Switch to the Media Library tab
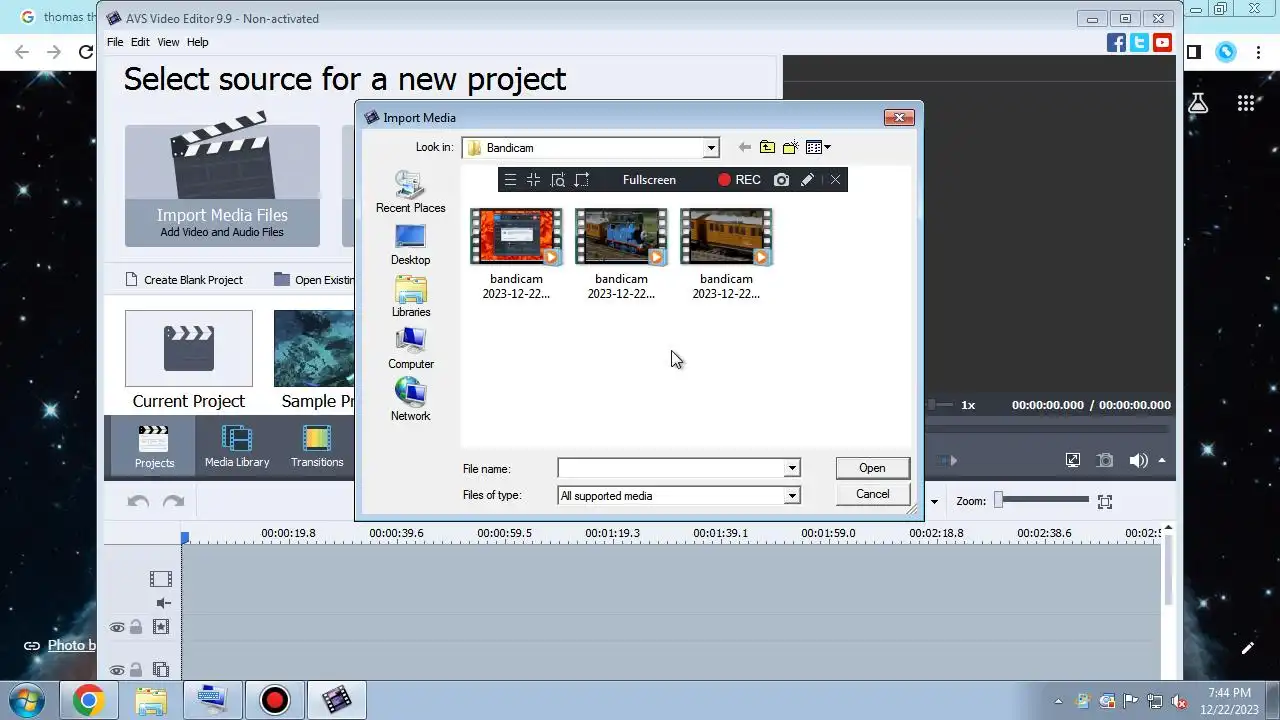Screen dimensions: 1280x720 (x=237, y=445)
